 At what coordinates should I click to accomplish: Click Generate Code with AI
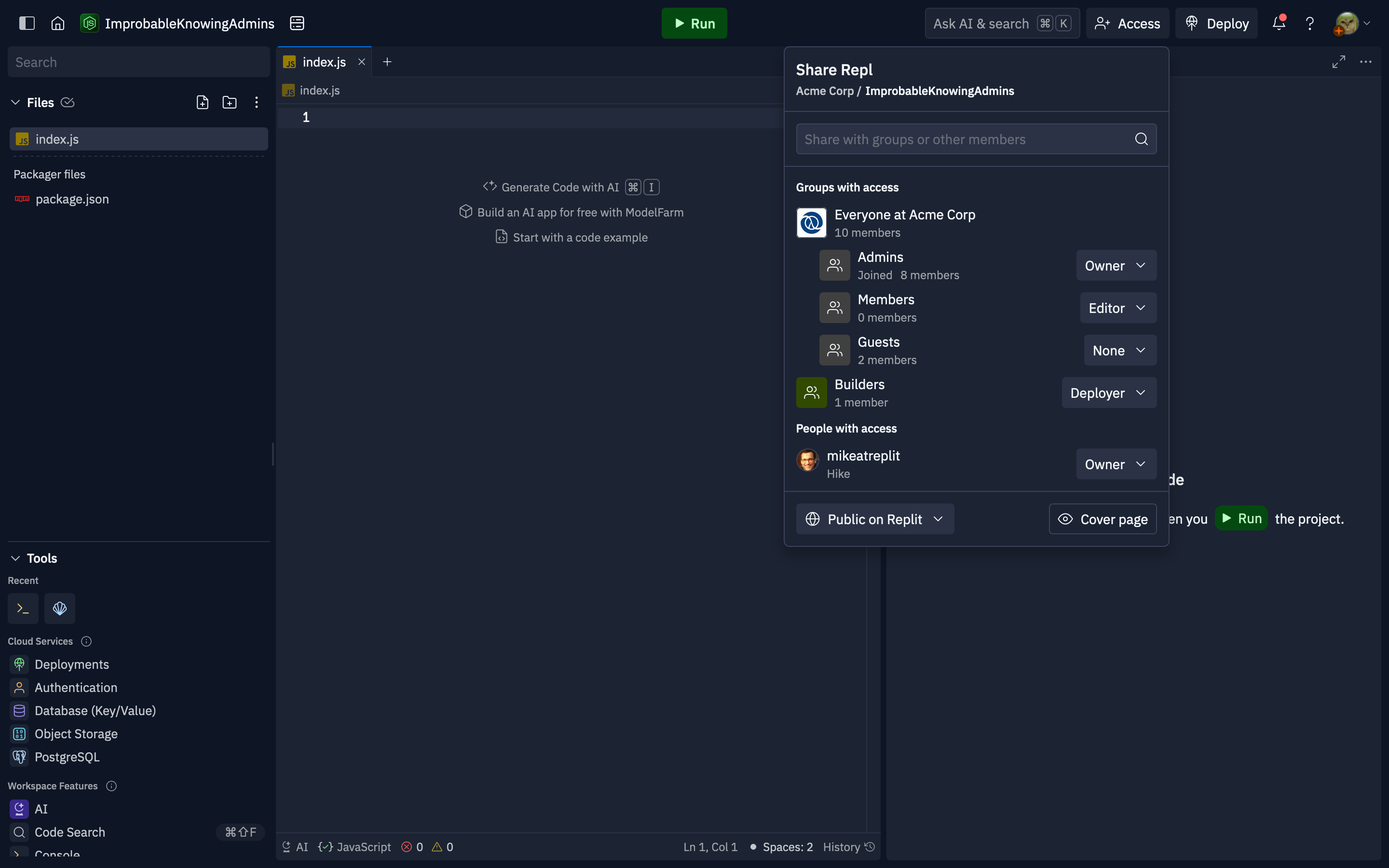click(571, 187)
